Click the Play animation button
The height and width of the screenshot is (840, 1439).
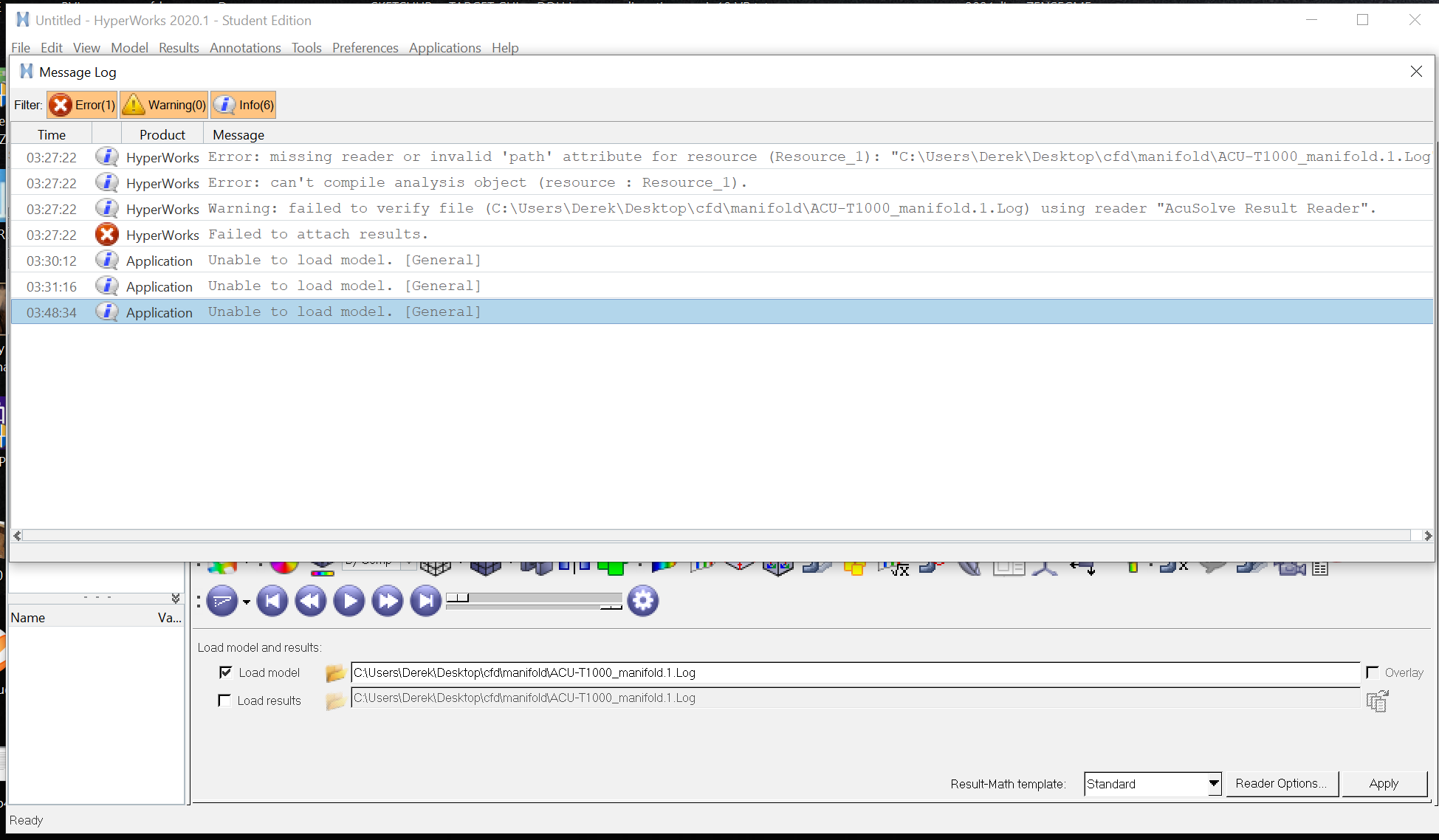[349, 602]
